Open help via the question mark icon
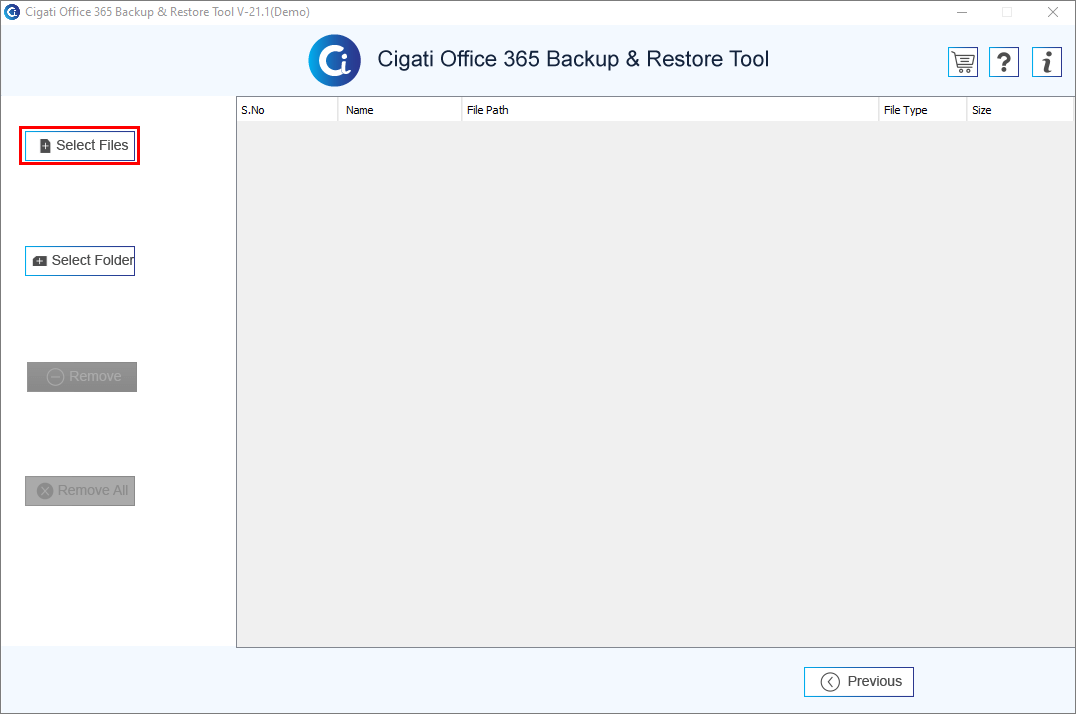 coord(1004,62)
